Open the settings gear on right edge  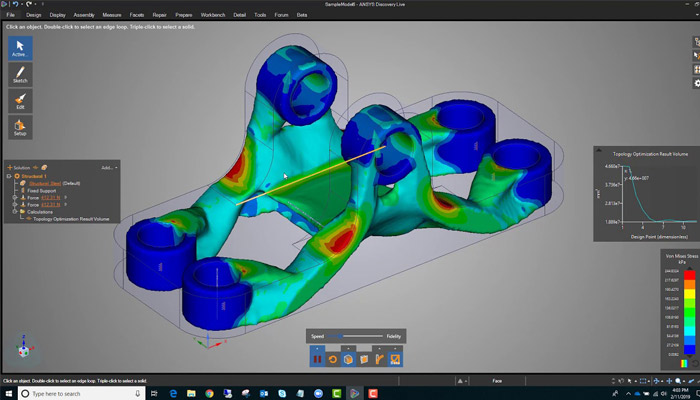click(x=697, y=83)
